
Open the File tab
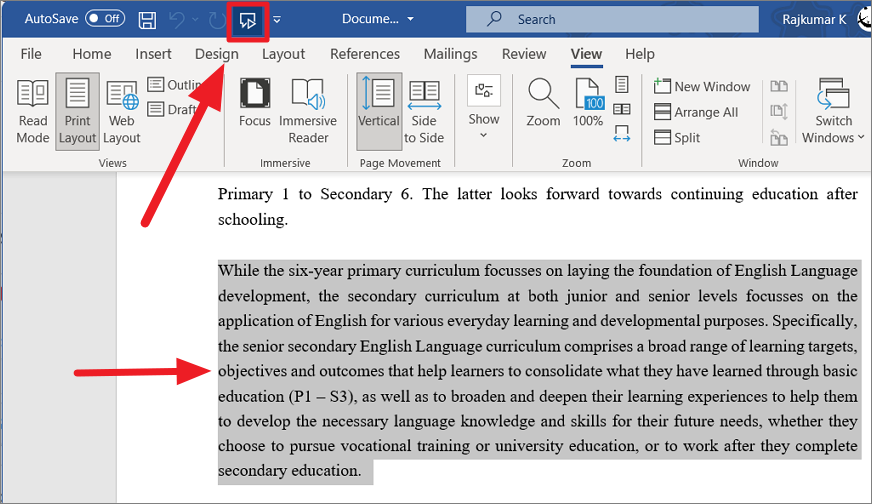coord(31,54)
